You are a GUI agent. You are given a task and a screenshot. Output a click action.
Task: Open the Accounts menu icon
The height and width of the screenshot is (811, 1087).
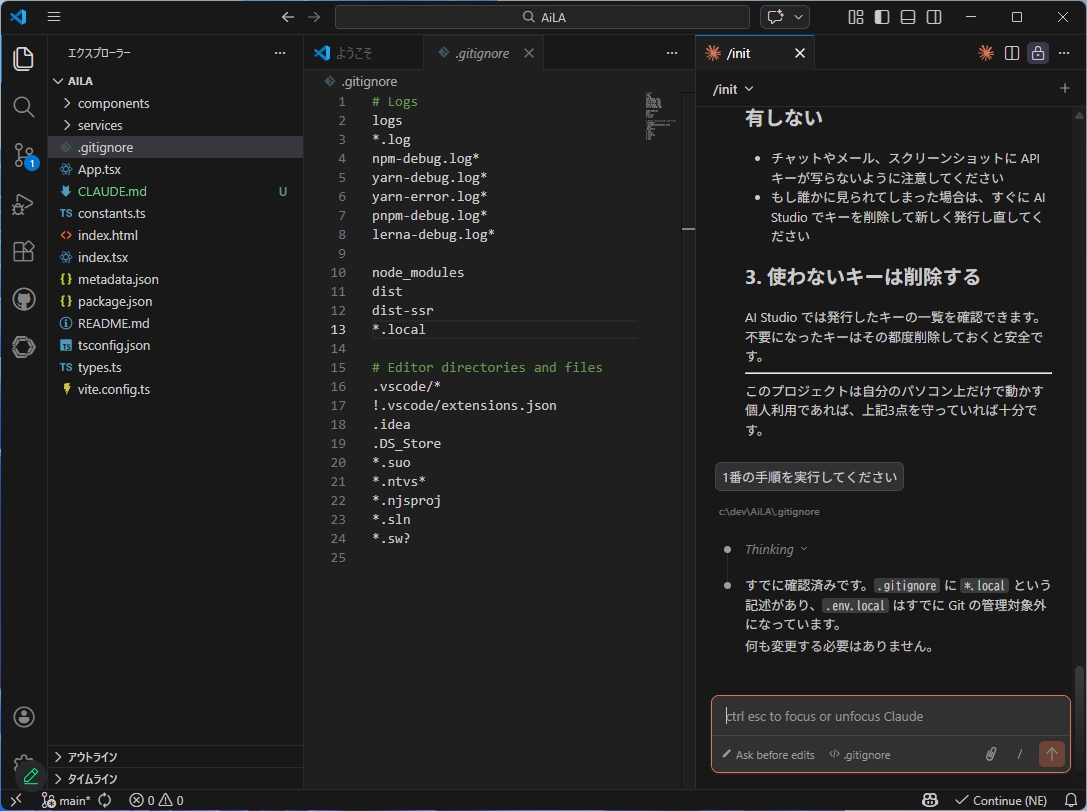coord(24,717)
